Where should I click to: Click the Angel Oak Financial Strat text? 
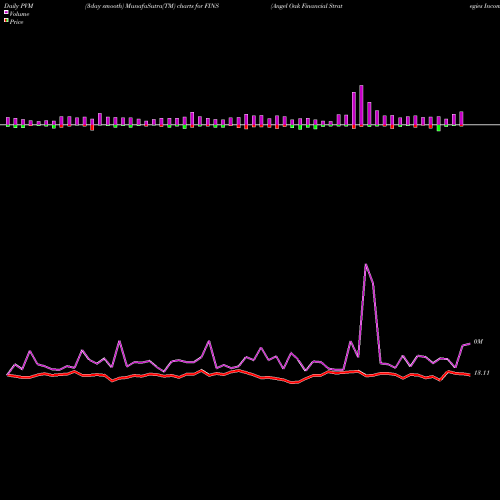point(307,6)
